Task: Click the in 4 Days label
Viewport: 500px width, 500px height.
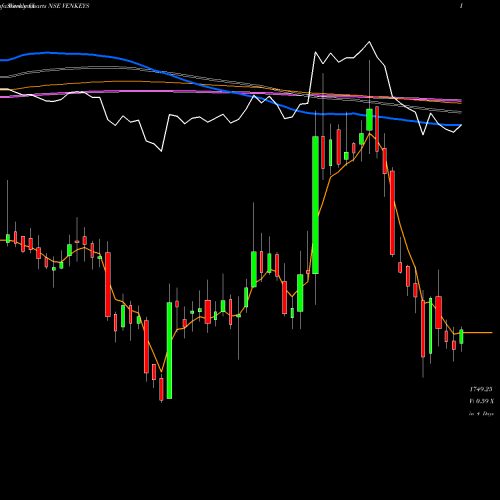Action: point(481,414)
